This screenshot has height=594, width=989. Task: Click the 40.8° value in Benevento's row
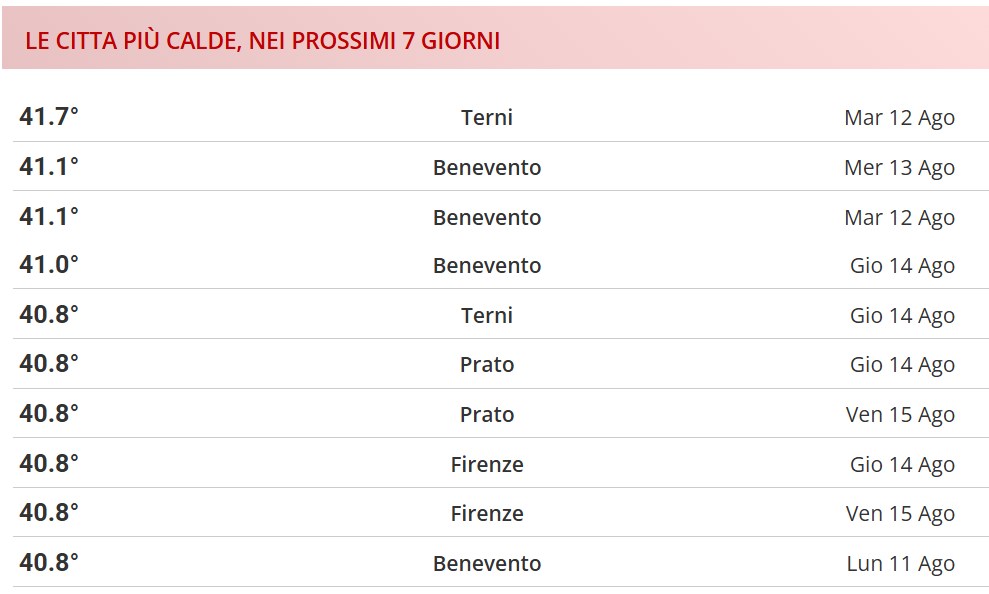49,563
